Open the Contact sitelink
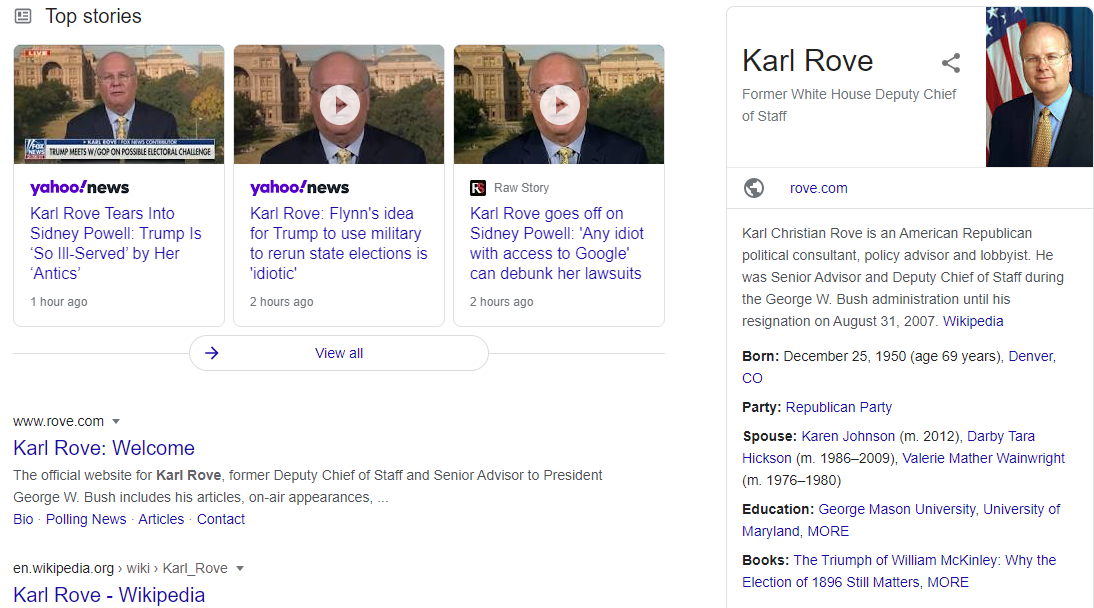This screenshot has width=1094, height=608. pos(220,519)
